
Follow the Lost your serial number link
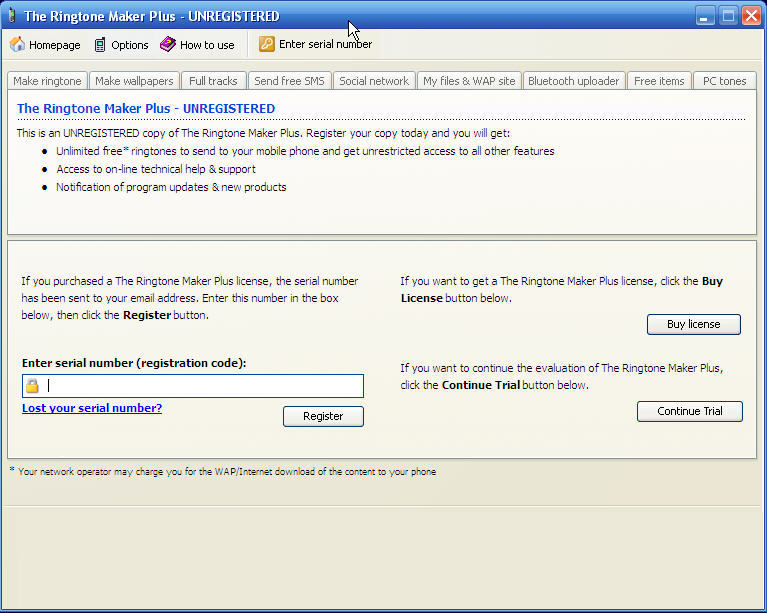[92, 408]
